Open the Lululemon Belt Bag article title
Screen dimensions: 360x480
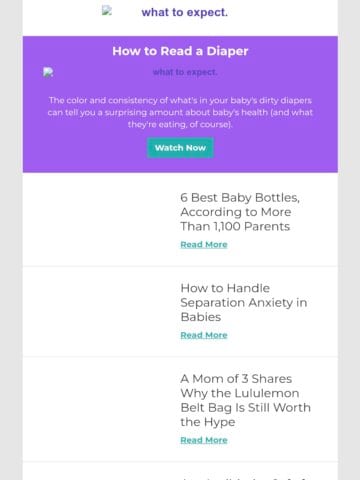(246, 400)
